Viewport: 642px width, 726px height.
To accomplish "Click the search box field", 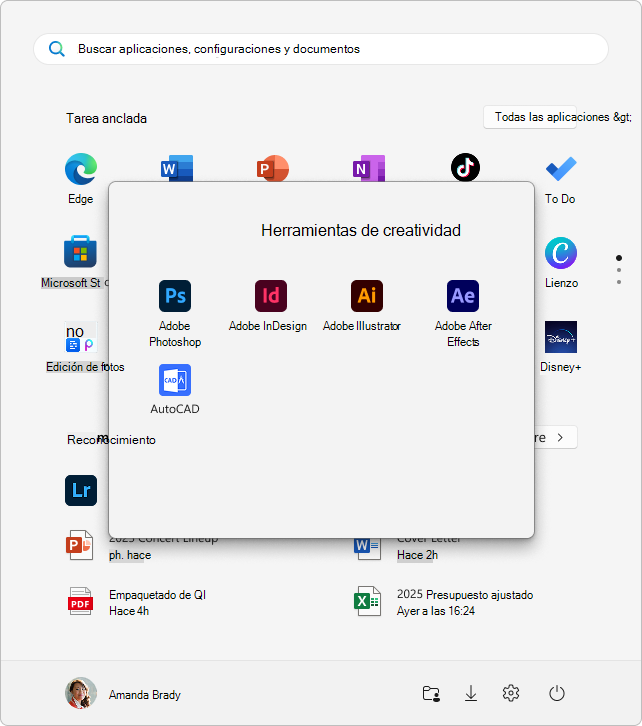I will (321, 49).
